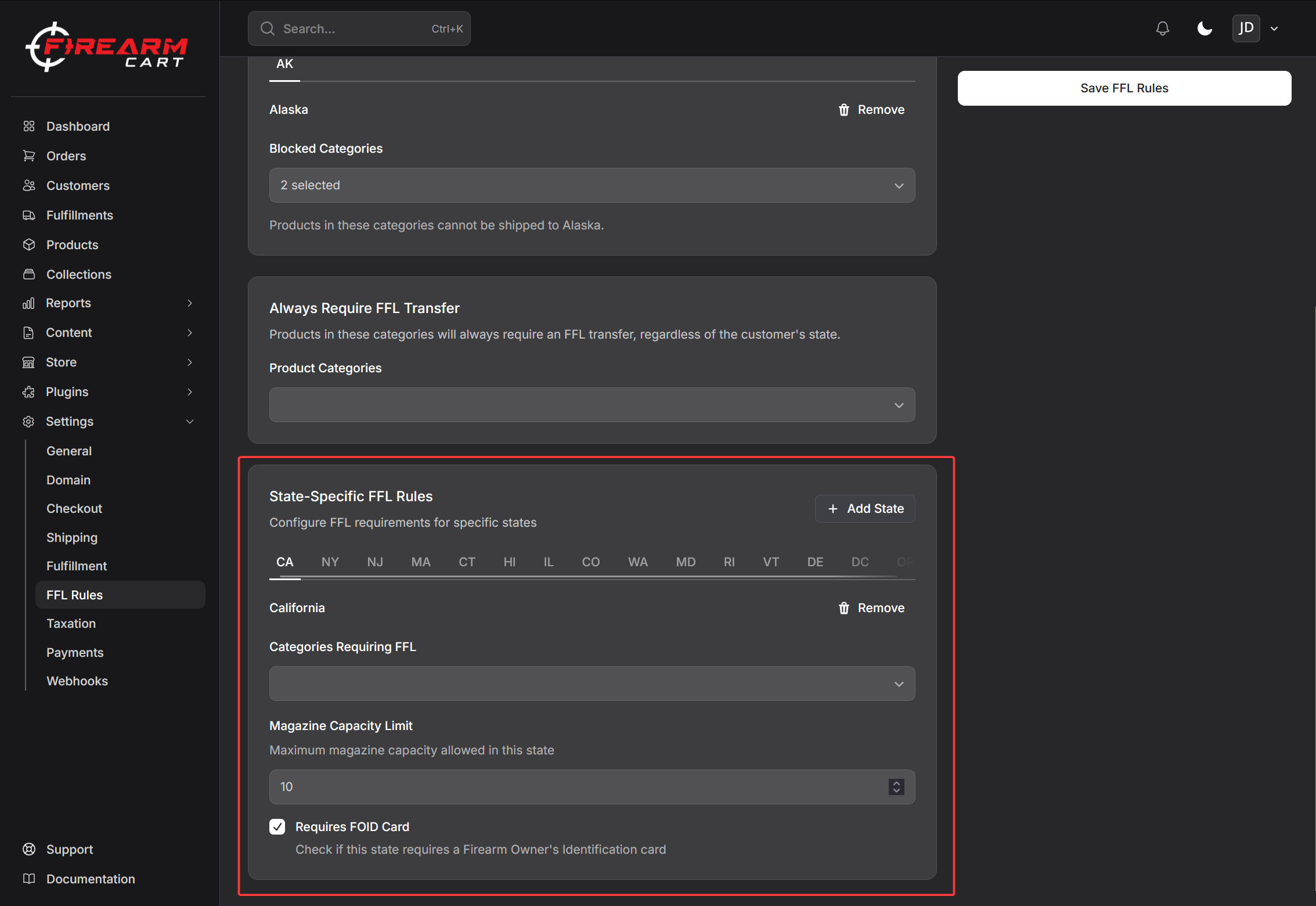Click the Store storefront icon

coord(28,362)
